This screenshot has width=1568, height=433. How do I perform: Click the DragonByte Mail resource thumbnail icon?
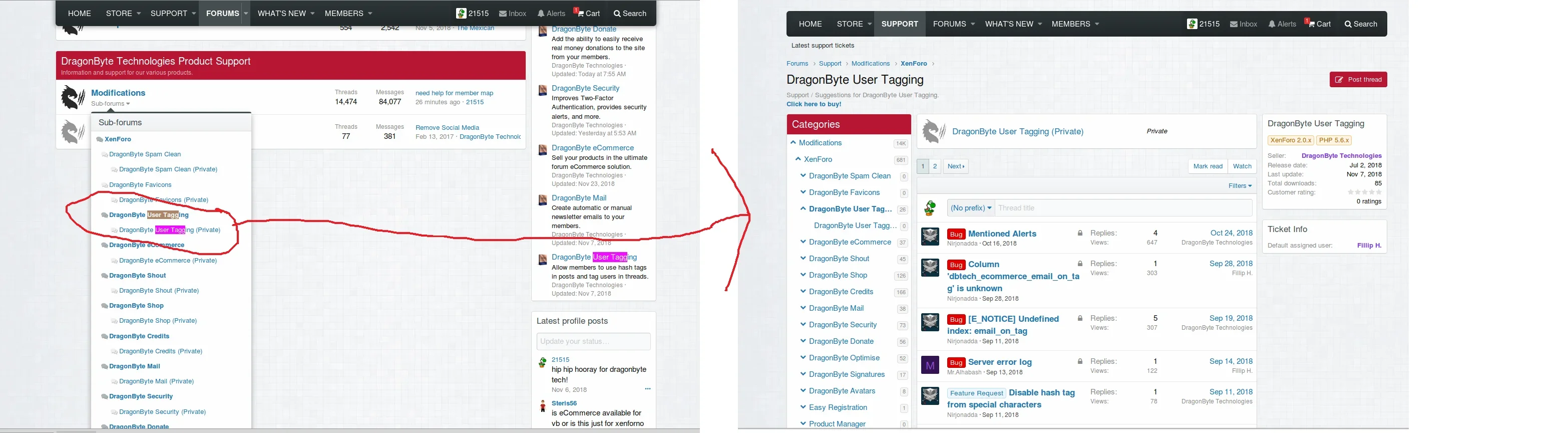pos(543,200)
